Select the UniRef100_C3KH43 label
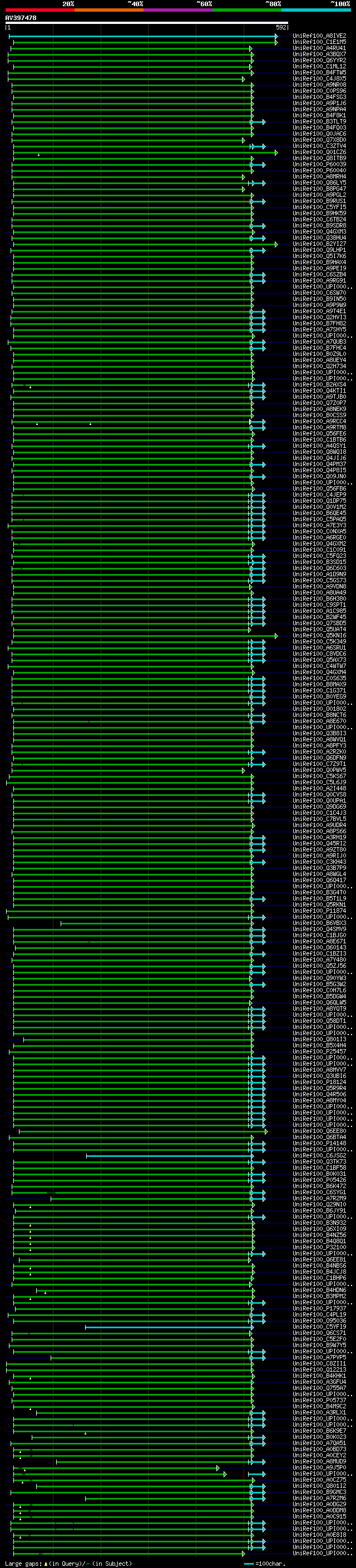Image resolution: width=356 pixels, height=1568 pixels. pos(319,862)
